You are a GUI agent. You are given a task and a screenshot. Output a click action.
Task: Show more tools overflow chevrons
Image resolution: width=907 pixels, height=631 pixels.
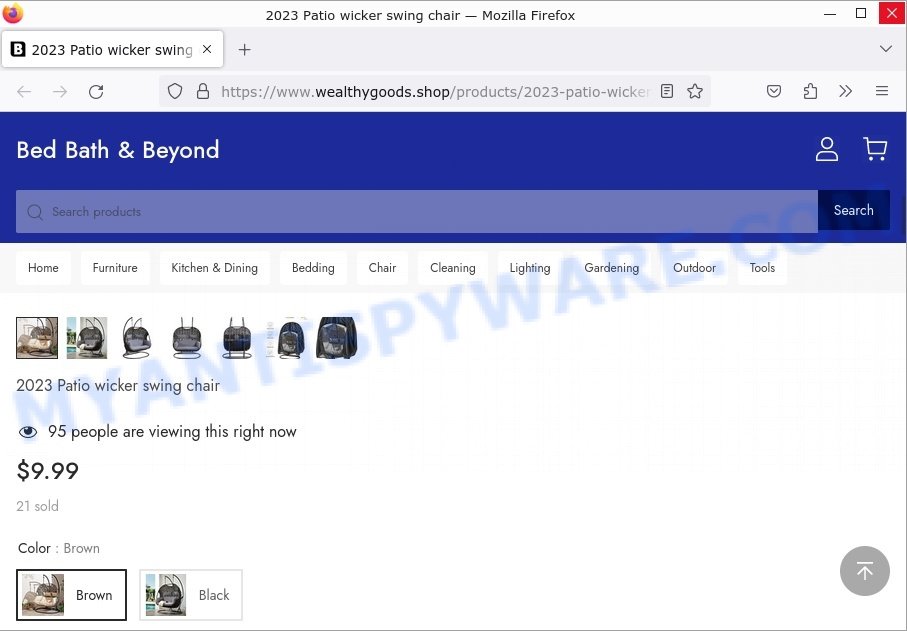click(x=846, y=91)
